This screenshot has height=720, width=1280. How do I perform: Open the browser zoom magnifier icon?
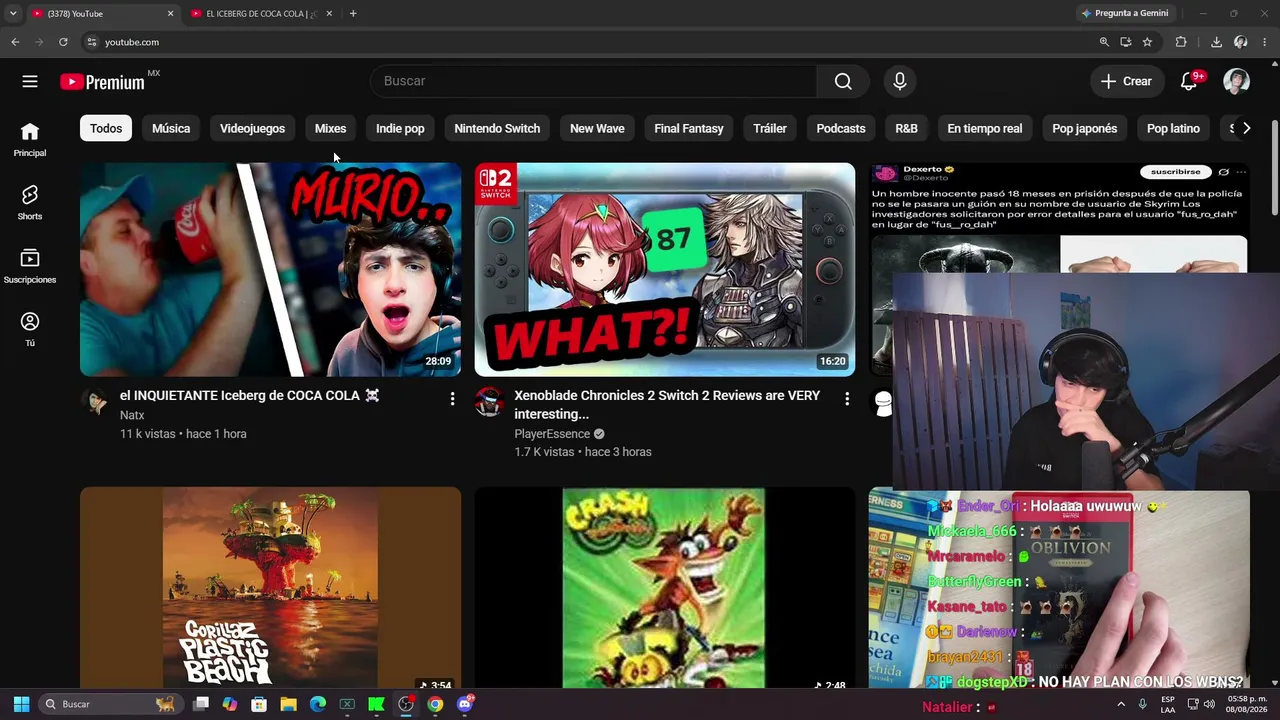click(1104, 42)
